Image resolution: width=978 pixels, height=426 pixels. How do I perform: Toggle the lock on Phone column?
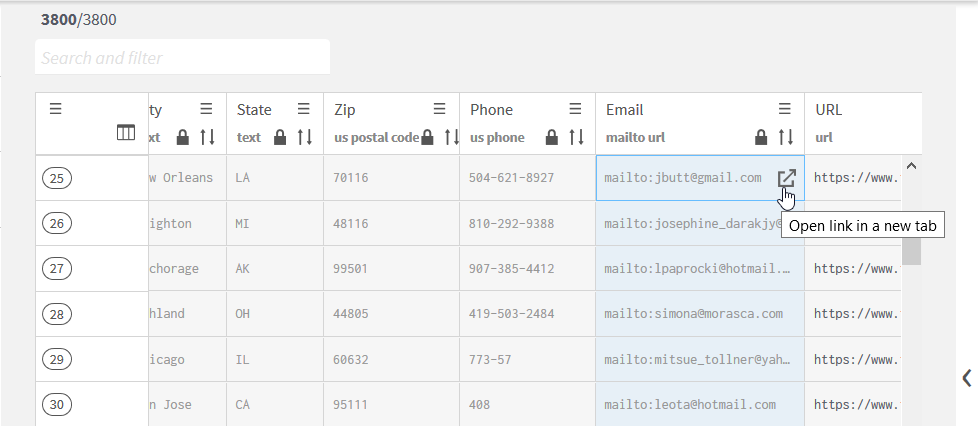[x=551, y=137]
